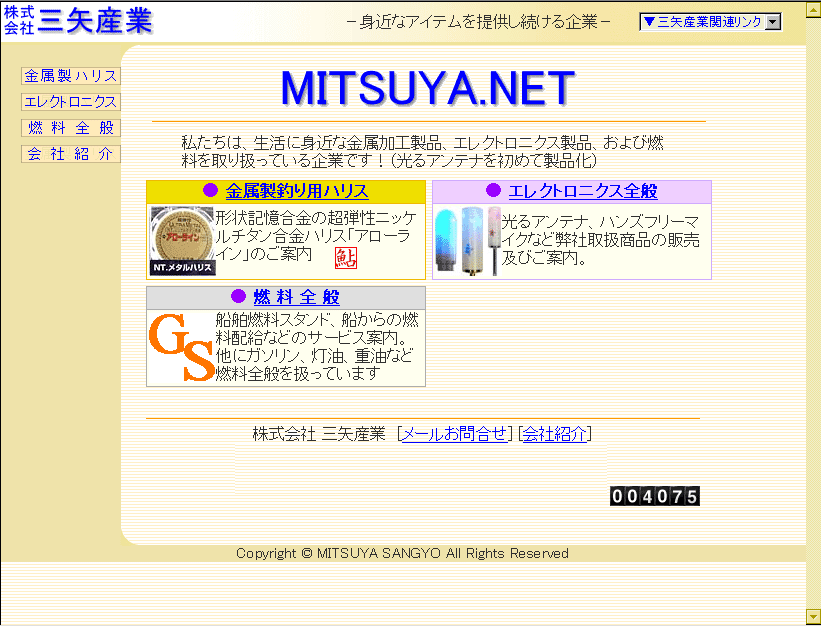Click the purple dot beside 燃料全般
Image resolution: width=821 pixels, height=626 pixels.
[238, 297]
